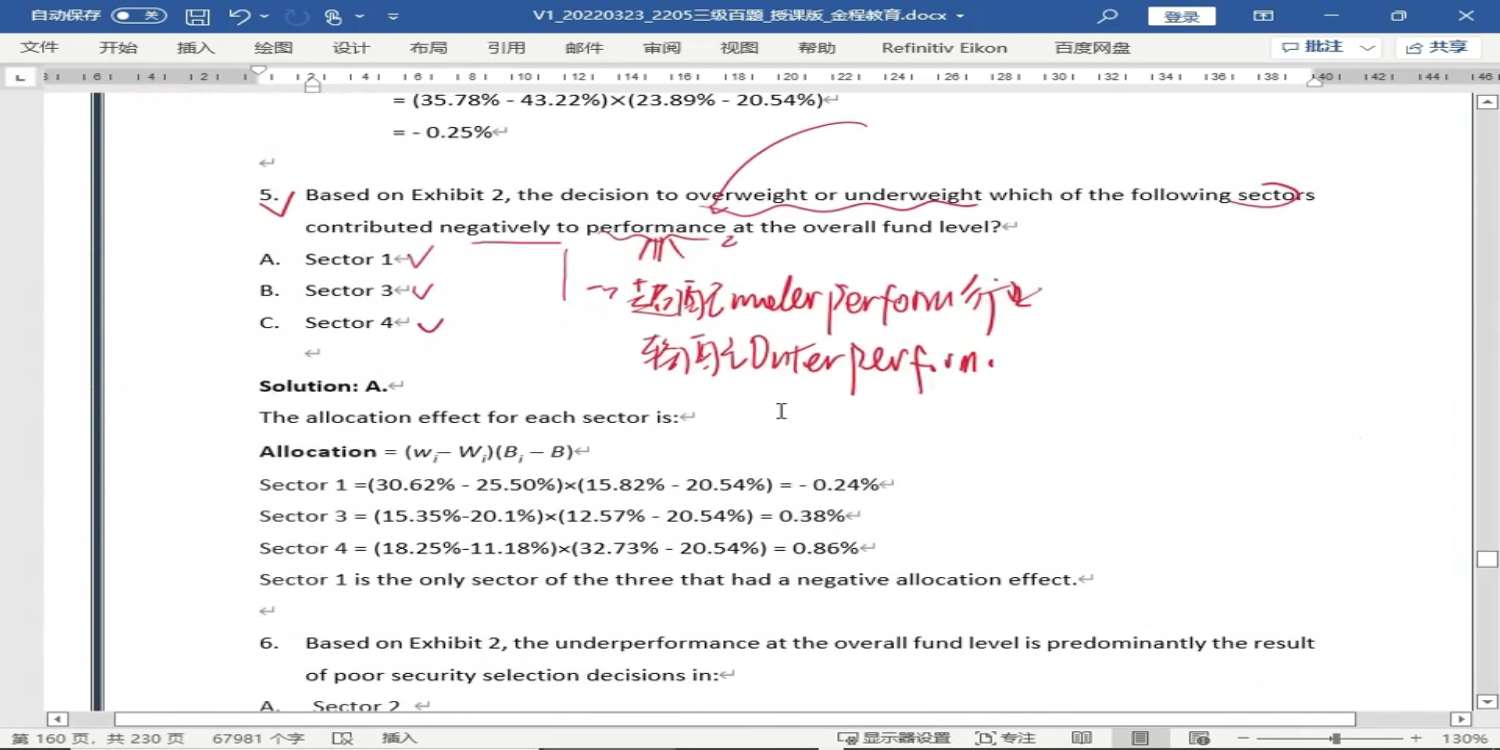Switch to the 绘图 (Draw) tab
1500x750 pixels.
pos(273,48)
